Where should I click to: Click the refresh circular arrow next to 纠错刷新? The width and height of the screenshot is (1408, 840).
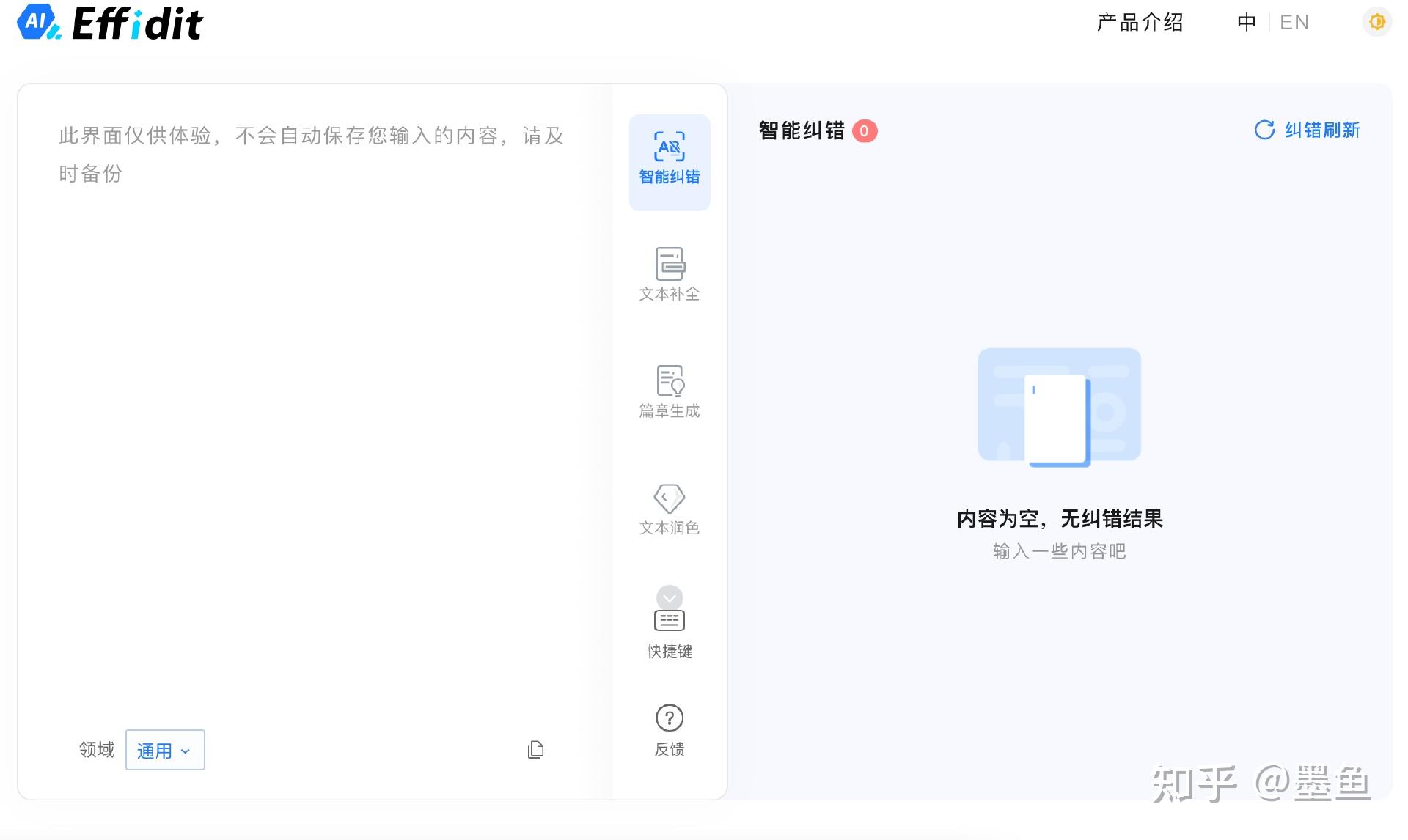1264,130
